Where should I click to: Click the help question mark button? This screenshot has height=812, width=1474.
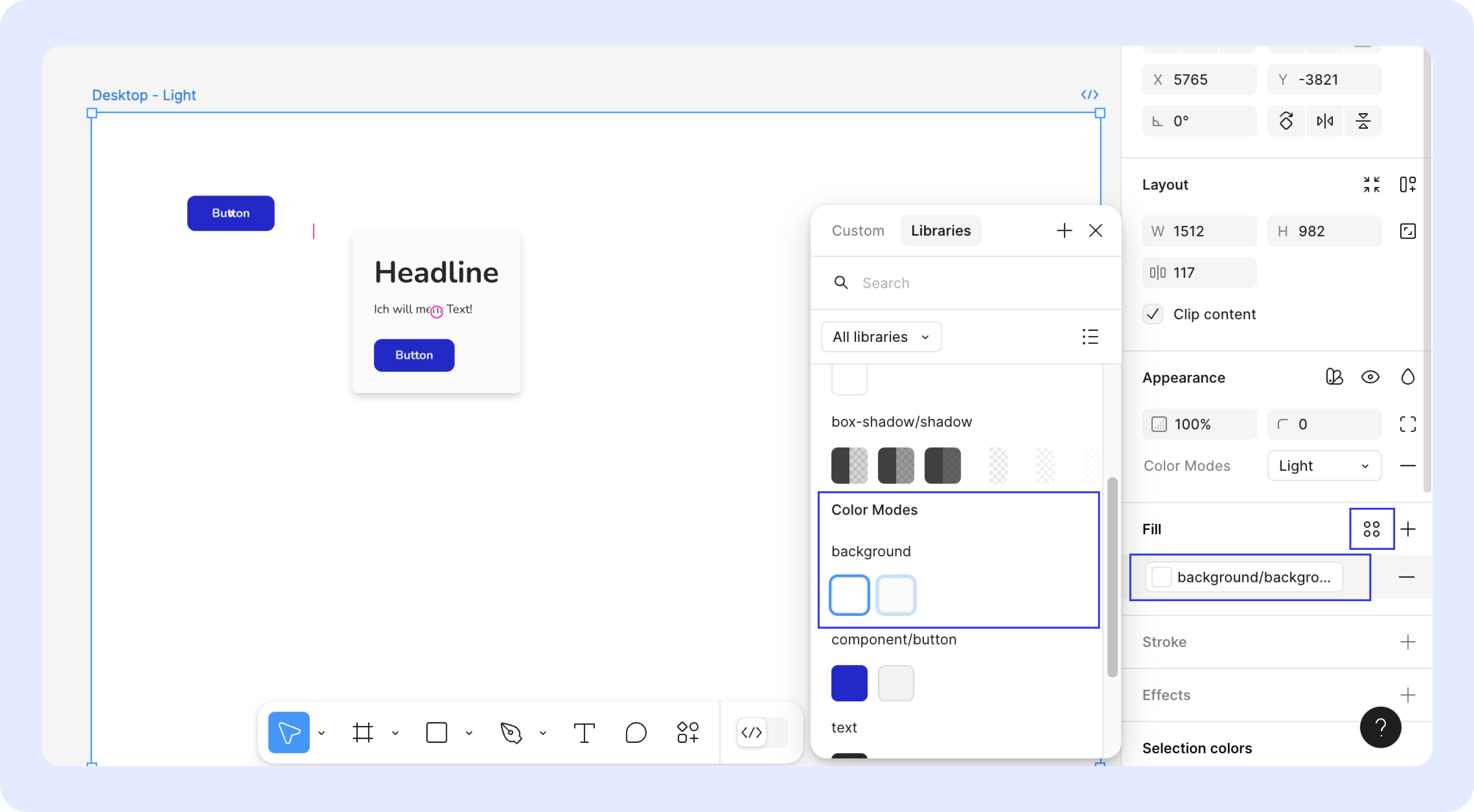tap(1380, 727)
